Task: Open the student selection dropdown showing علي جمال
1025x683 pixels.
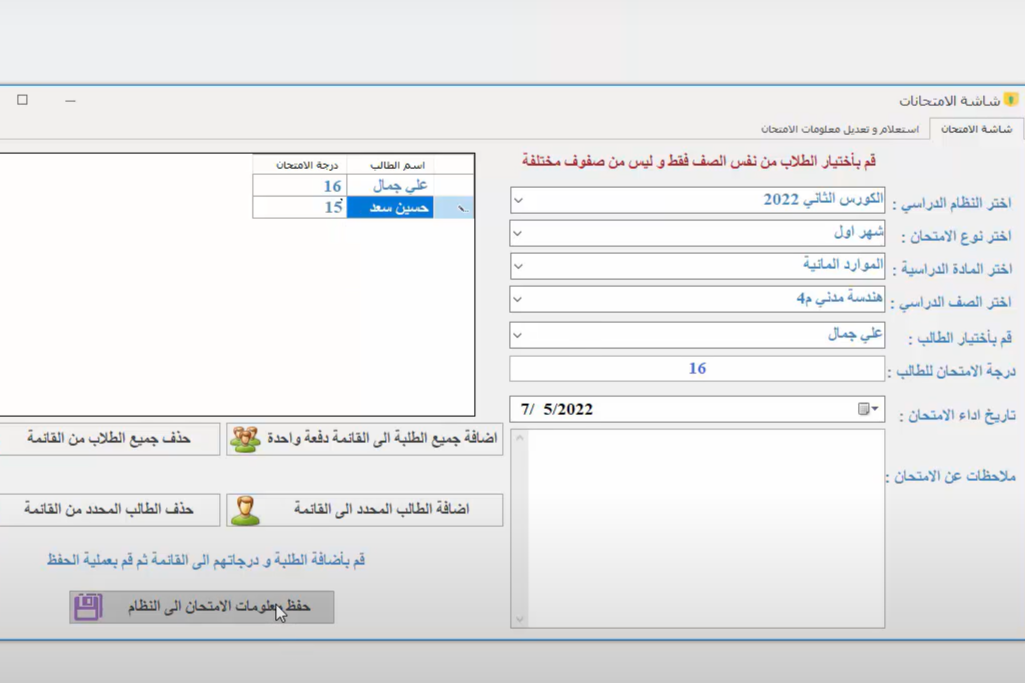Action: coord(518,335)
